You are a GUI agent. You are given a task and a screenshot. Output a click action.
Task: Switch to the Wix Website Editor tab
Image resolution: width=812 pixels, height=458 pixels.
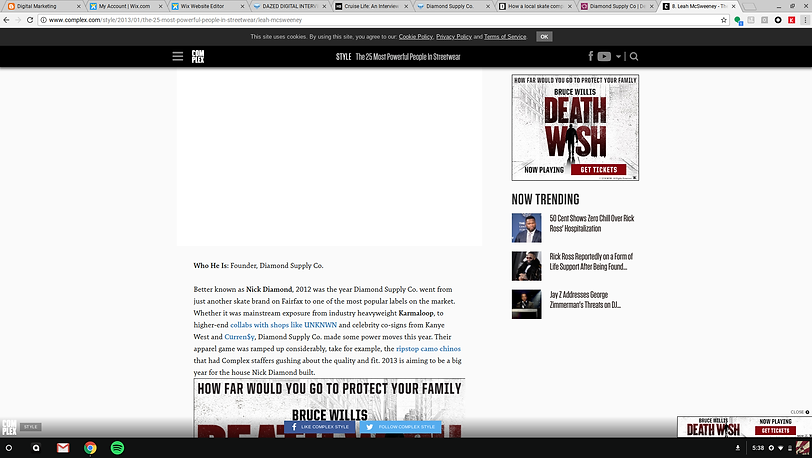206,6
